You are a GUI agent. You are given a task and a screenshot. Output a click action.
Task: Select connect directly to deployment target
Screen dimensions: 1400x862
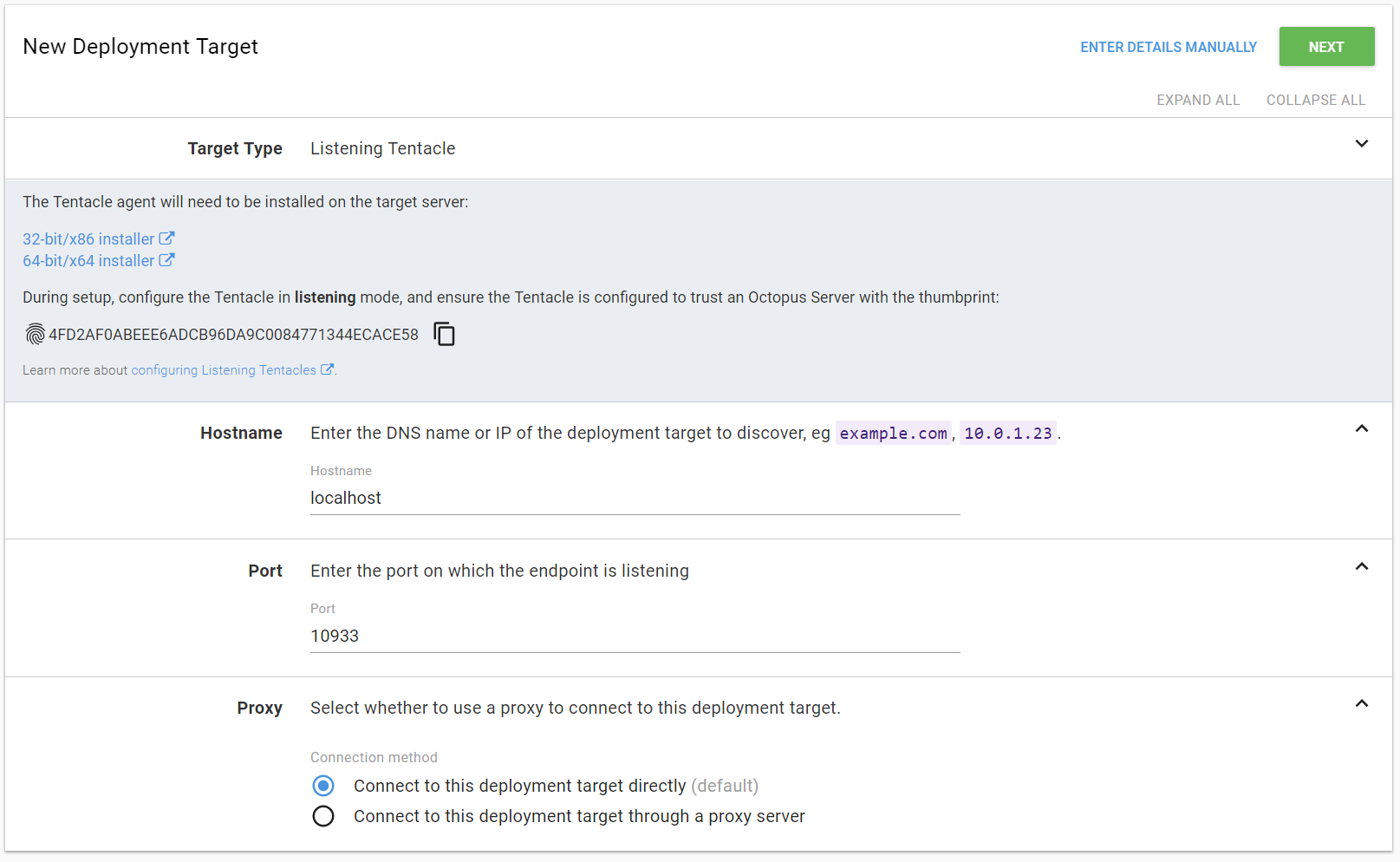[323, 786]
